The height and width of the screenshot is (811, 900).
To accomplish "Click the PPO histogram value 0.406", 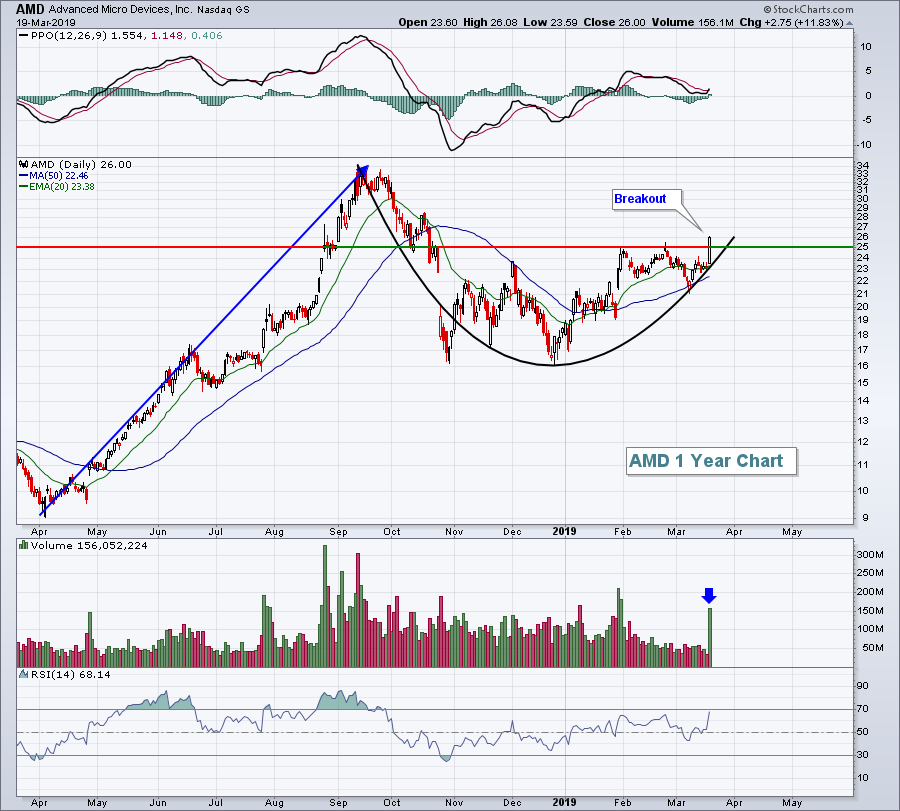I will point(207,36).
